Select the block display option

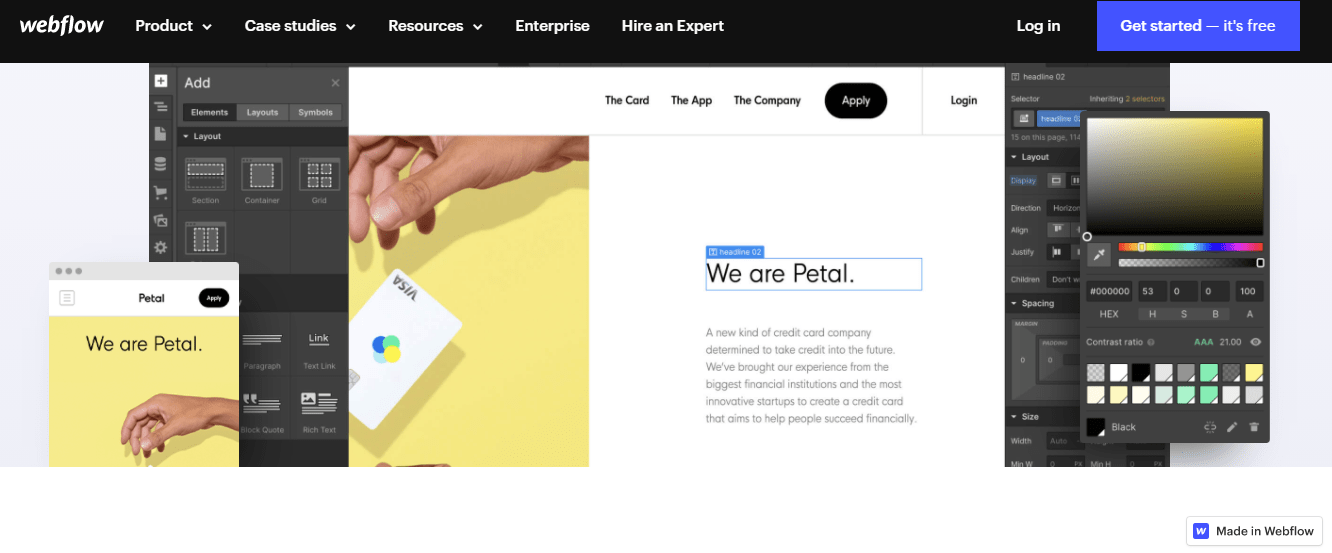[x=1055, y=181]
